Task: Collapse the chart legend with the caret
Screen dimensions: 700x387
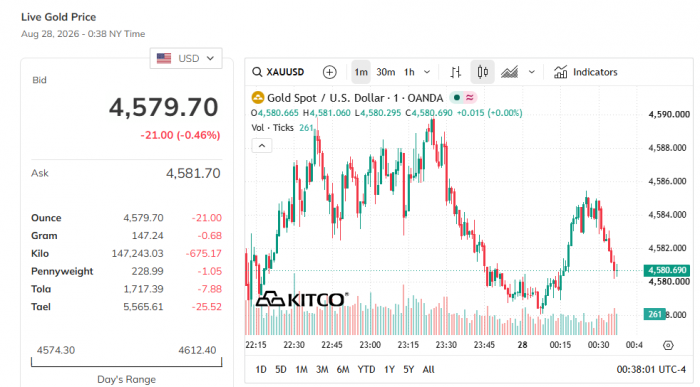Action: point(262,146)
